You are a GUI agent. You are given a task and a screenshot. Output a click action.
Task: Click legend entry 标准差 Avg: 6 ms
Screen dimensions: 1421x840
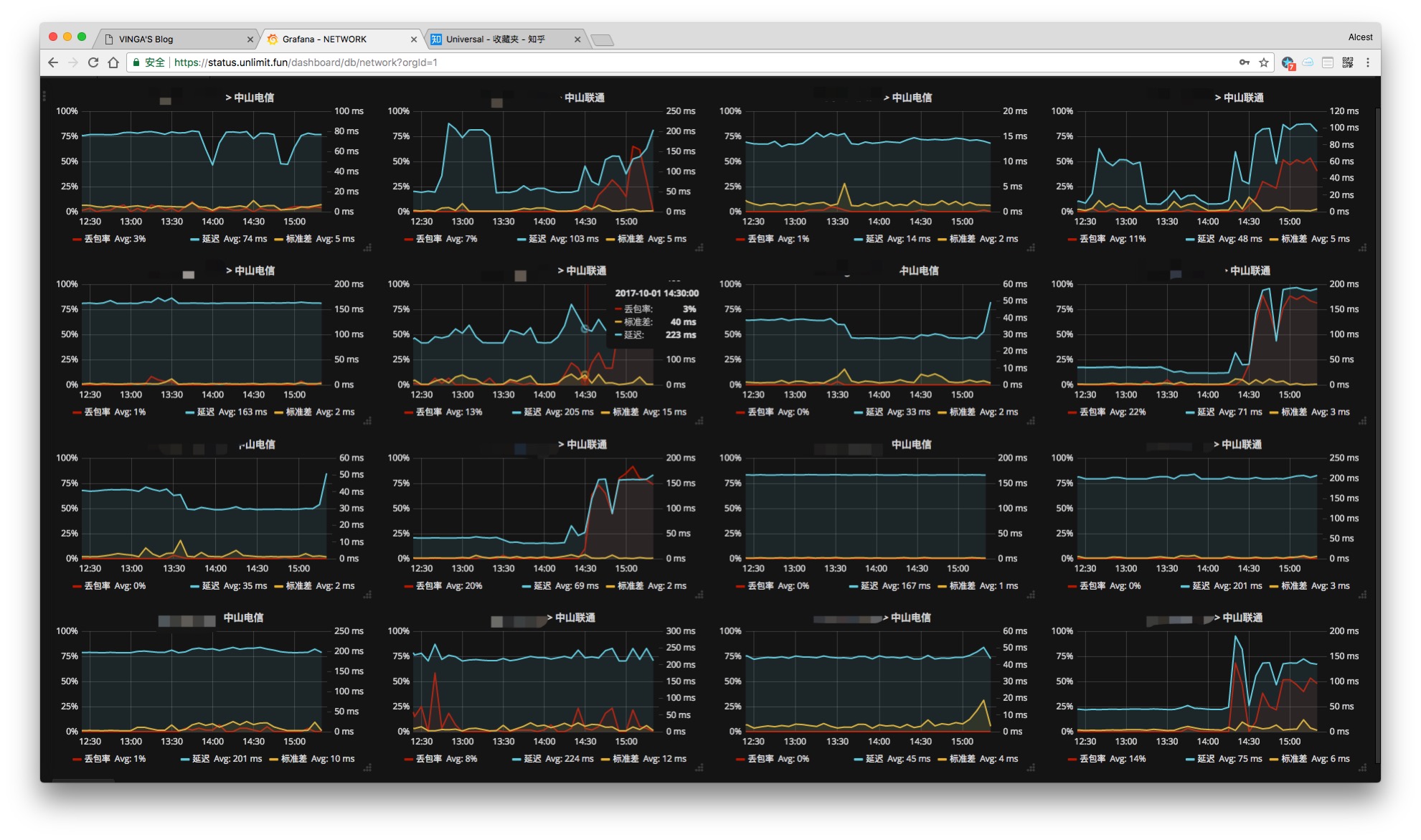pyautogui.click(x=1310, y=759)
